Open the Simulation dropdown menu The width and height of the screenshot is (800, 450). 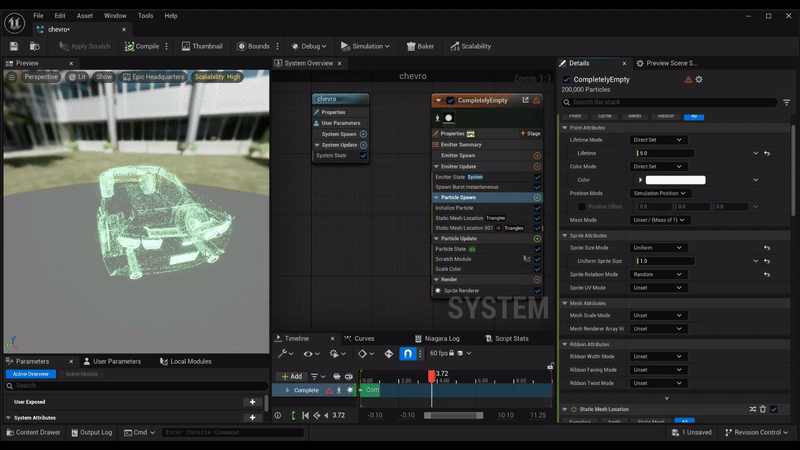coord(365,46)
